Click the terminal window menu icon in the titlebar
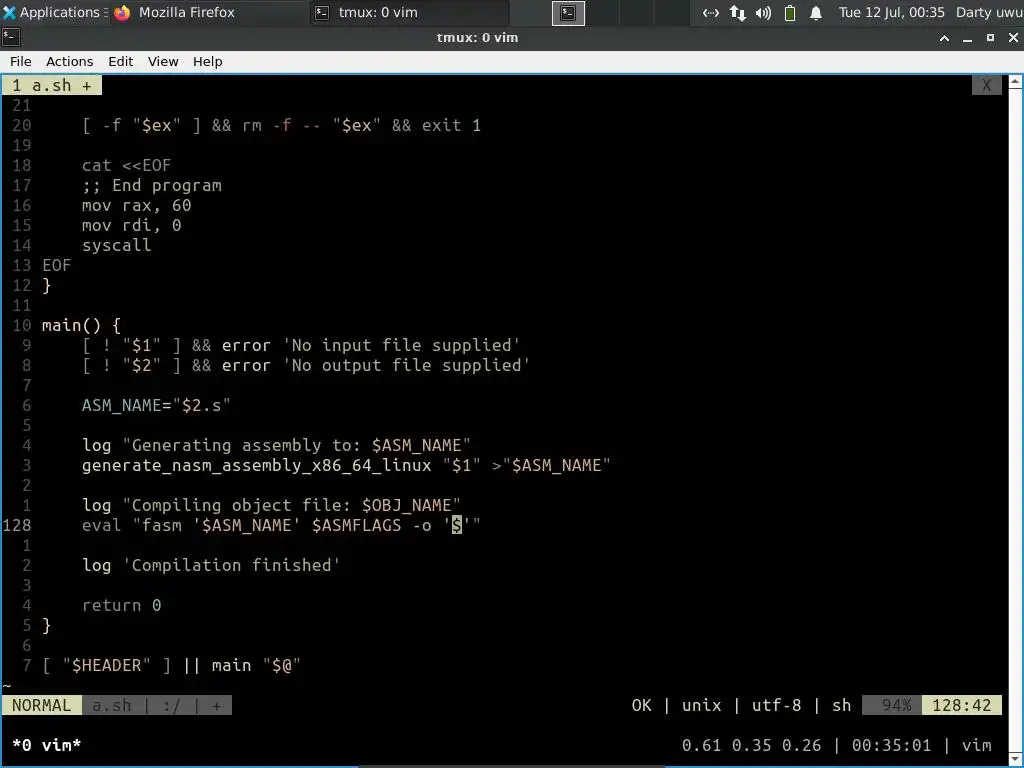1024x768 pixels. tap(11, 37)
